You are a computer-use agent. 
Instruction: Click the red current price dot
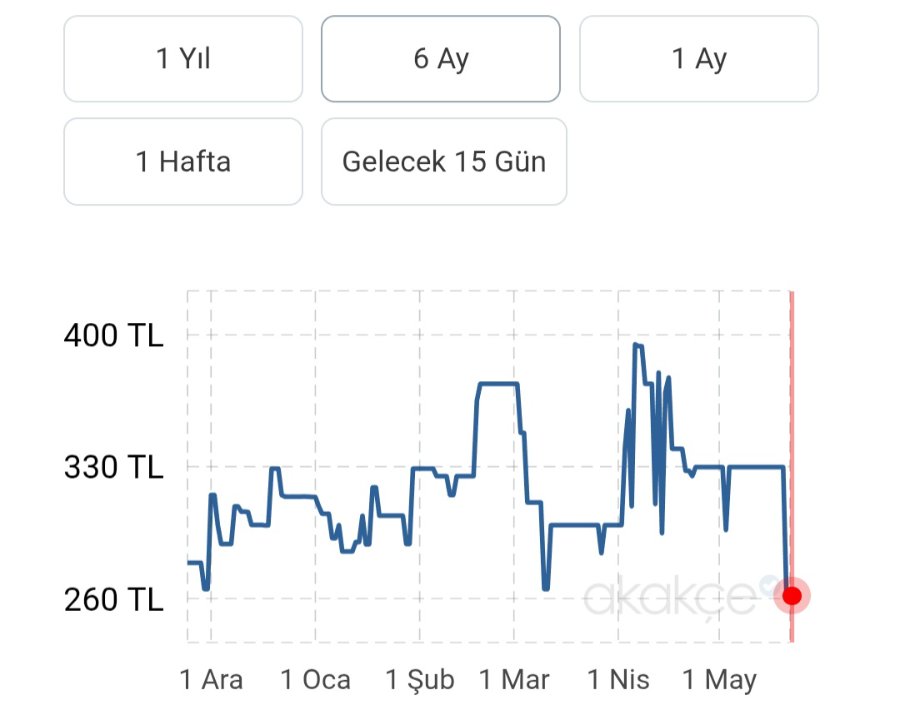tap(792, 596)
